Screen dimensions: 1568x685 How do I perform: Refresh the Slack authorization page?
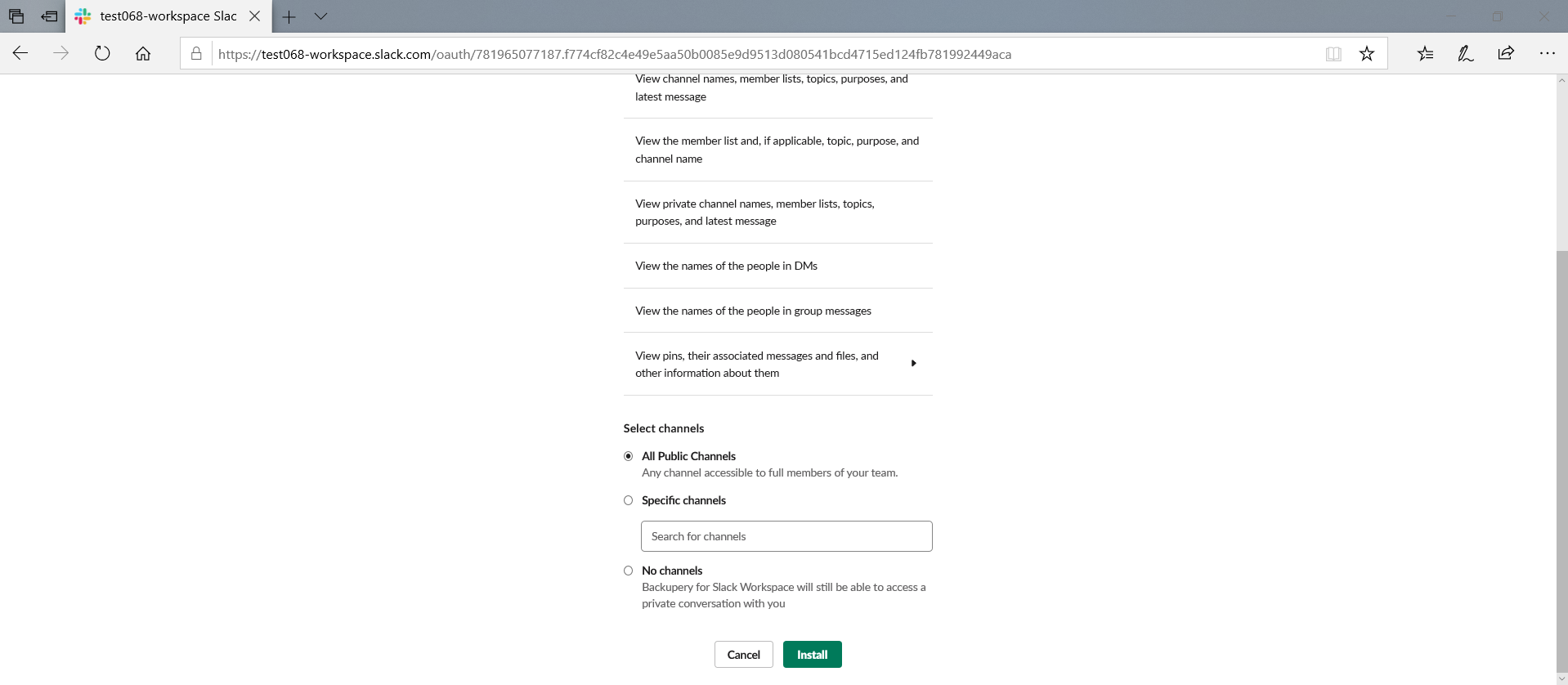click(102, 53)
